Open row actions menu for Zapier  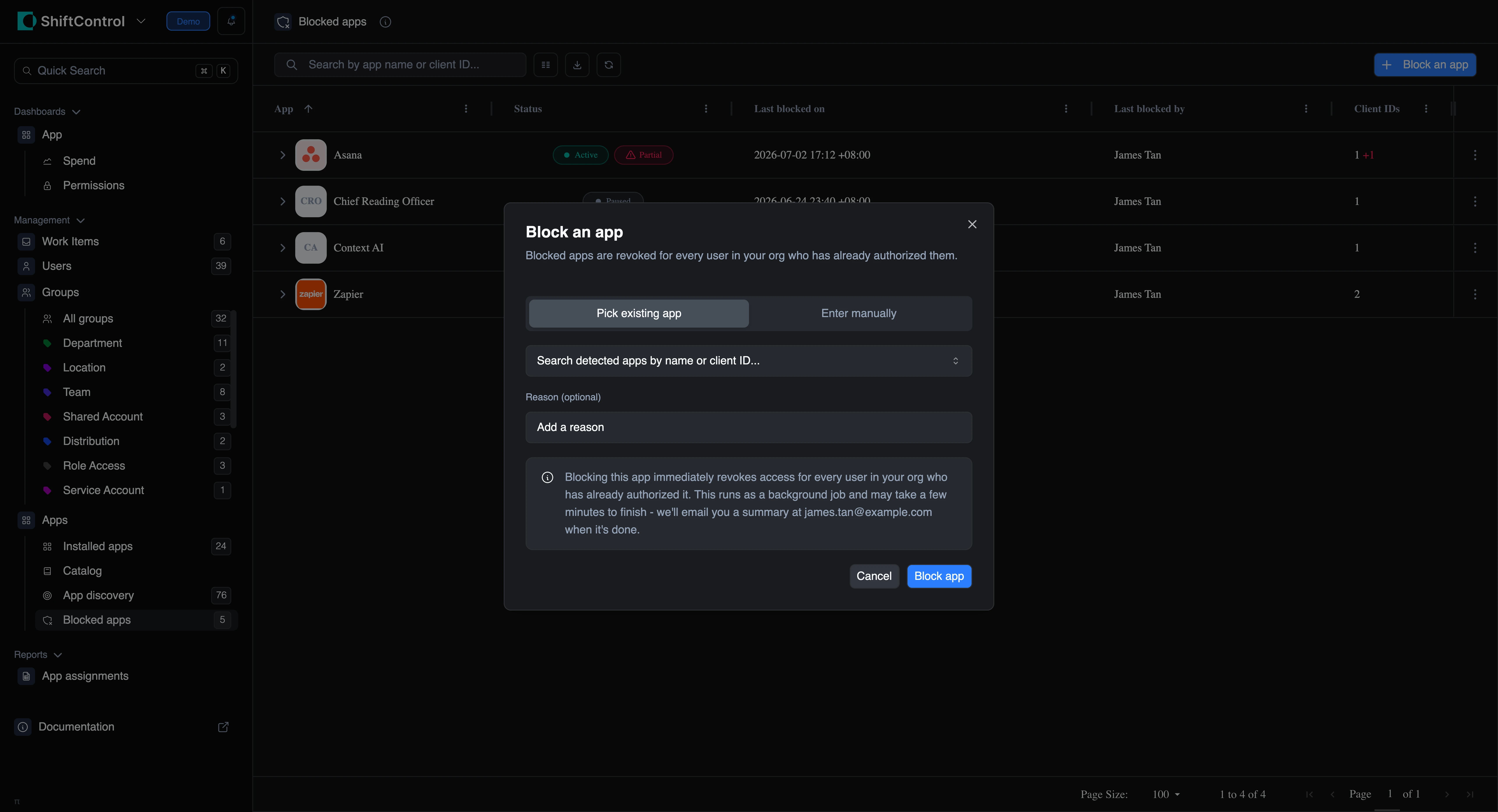click(x=1475, y=294)
